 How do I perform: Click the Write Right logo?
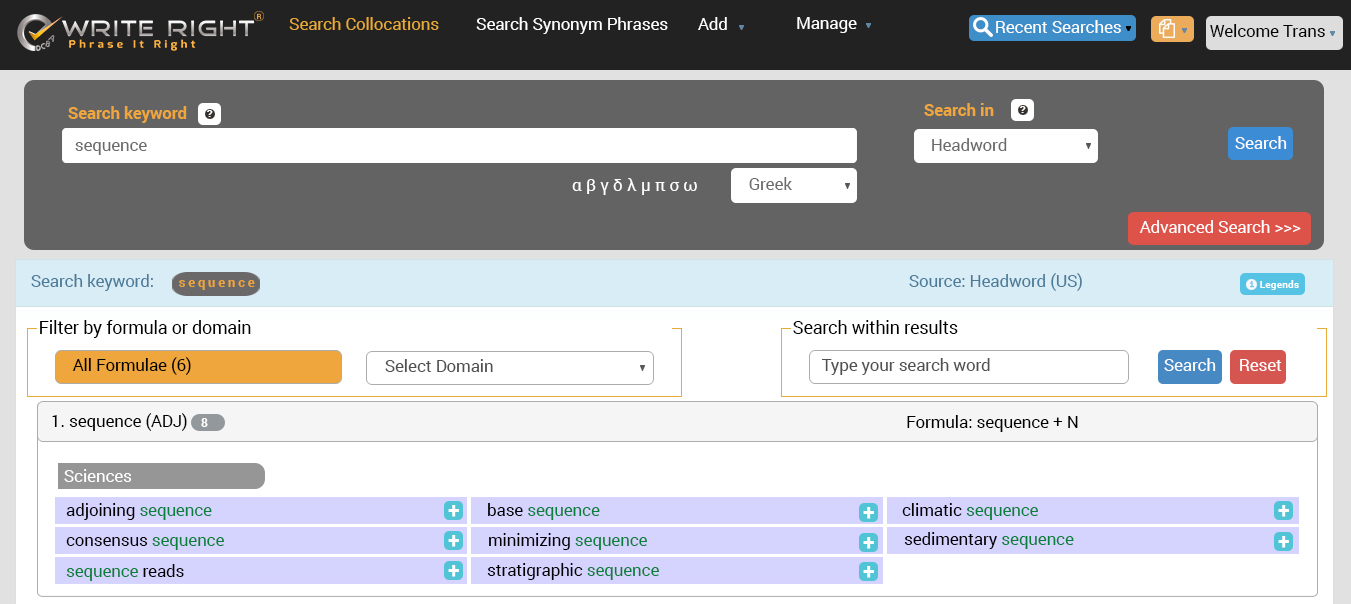tap(140, 33)
